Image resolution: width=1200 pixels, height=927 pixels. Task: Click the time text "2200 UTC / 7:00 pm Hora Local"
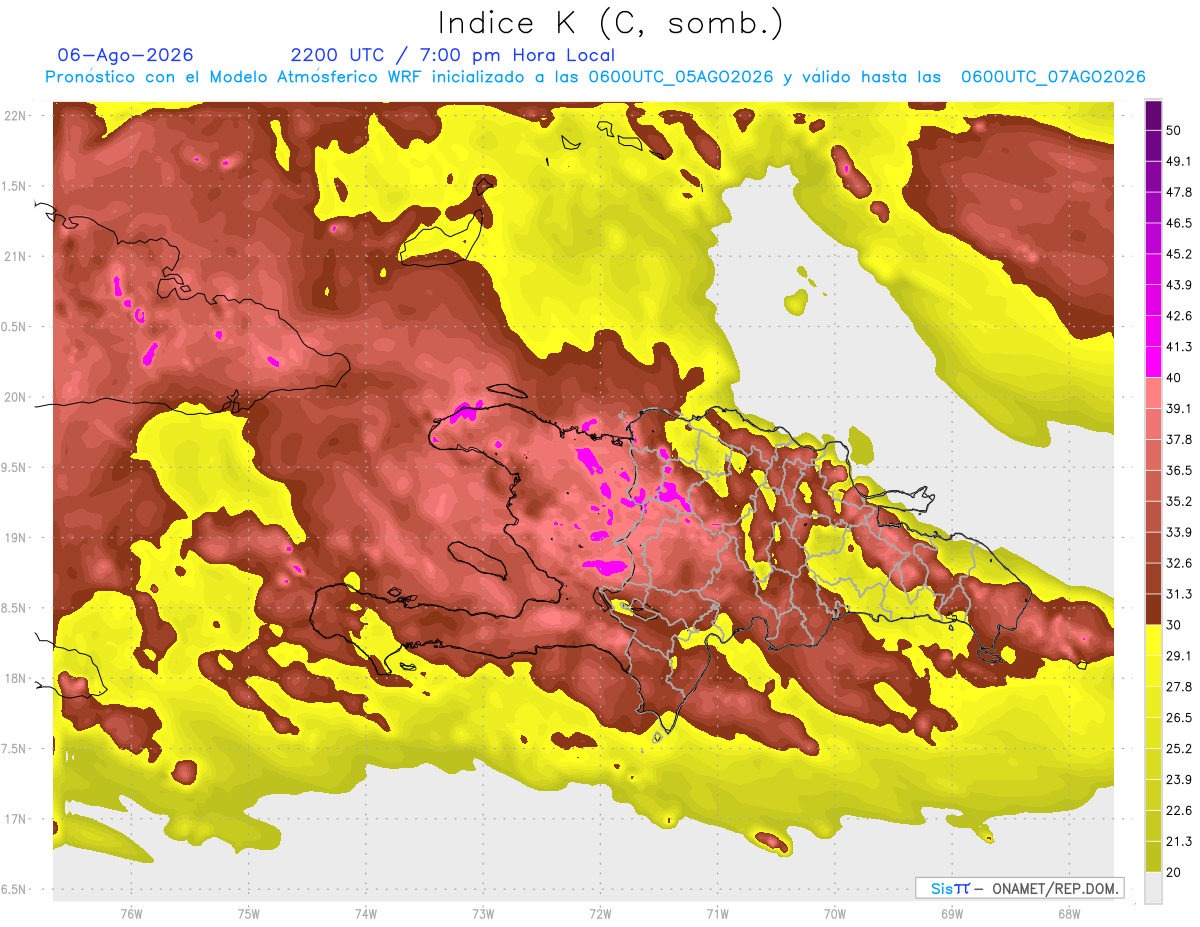(453, 55)
